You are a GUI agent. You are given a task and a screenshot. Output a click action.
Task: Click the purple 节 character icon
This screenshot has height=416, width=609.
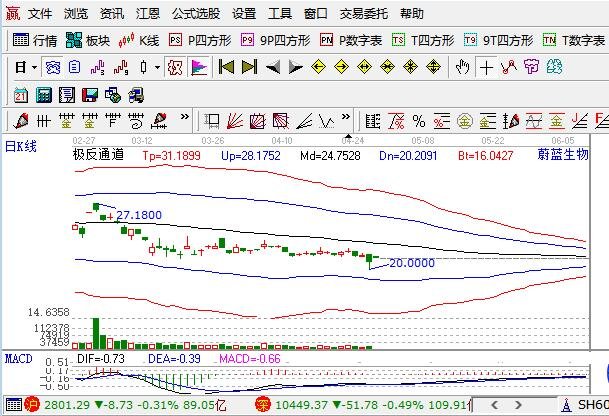coord(531,67)
